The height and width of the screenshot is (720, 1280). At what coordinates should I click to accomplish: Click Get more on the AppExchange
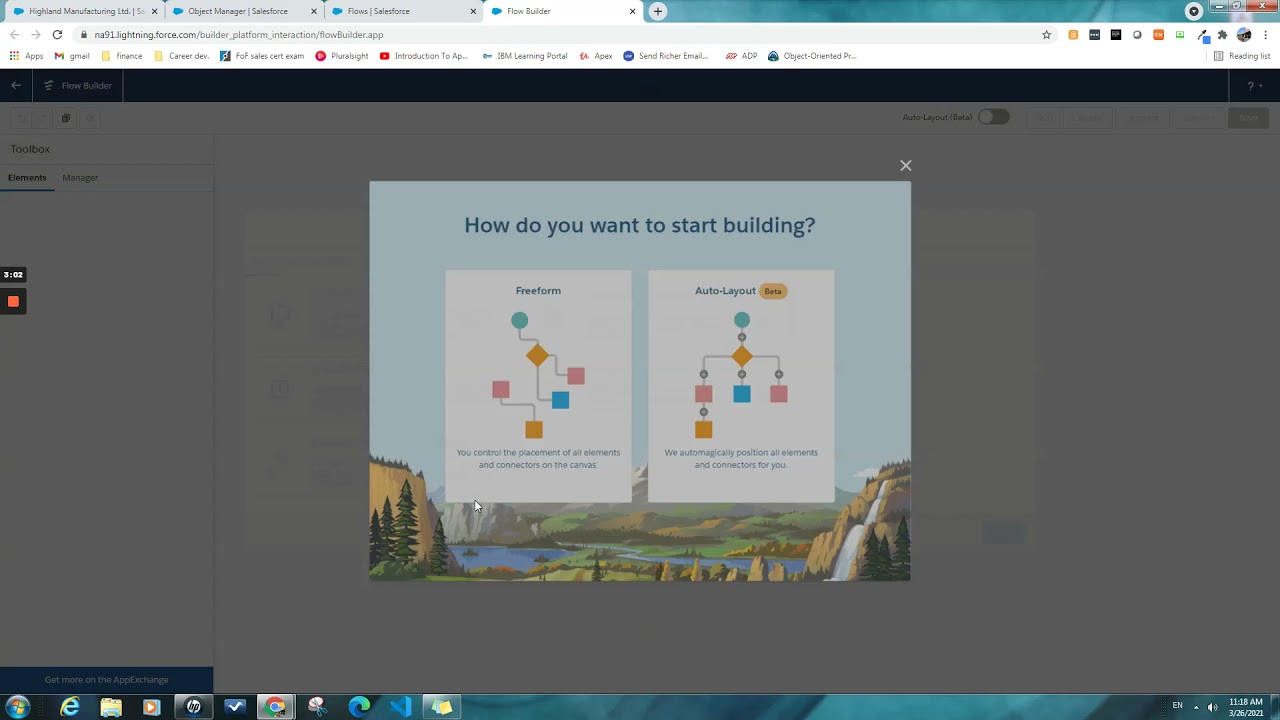pyautogui.click(x=106, y=680)
